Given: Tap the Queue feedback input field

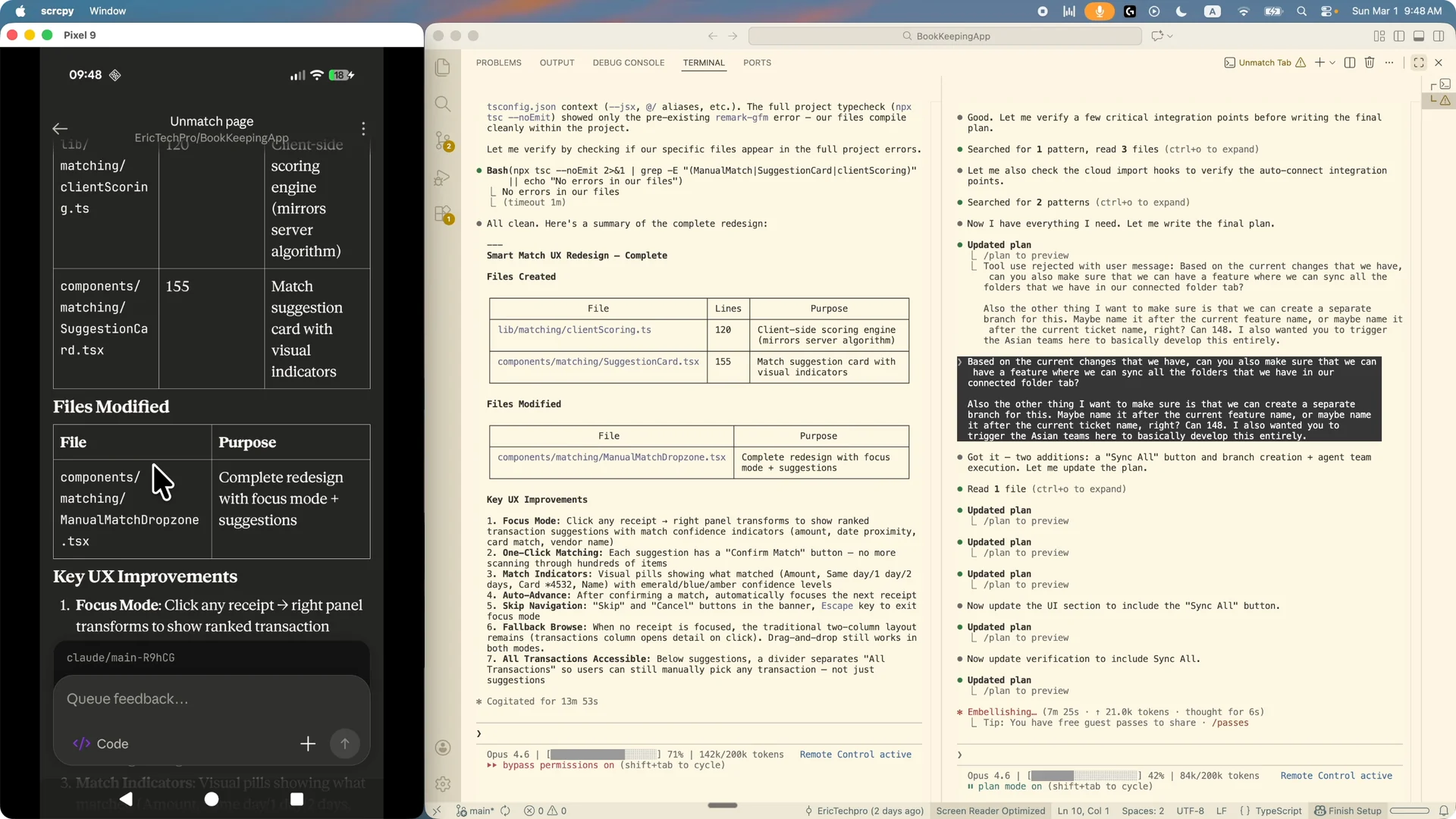Looking at the screenshot, I should 212,698.
